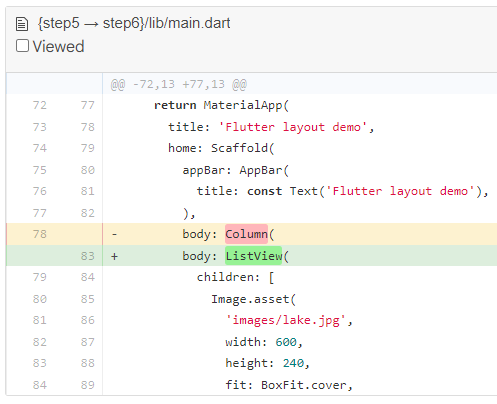This screenshot has width=497, height=404.
Task: Click the return MaterialApp( code line
Action: 221,105
